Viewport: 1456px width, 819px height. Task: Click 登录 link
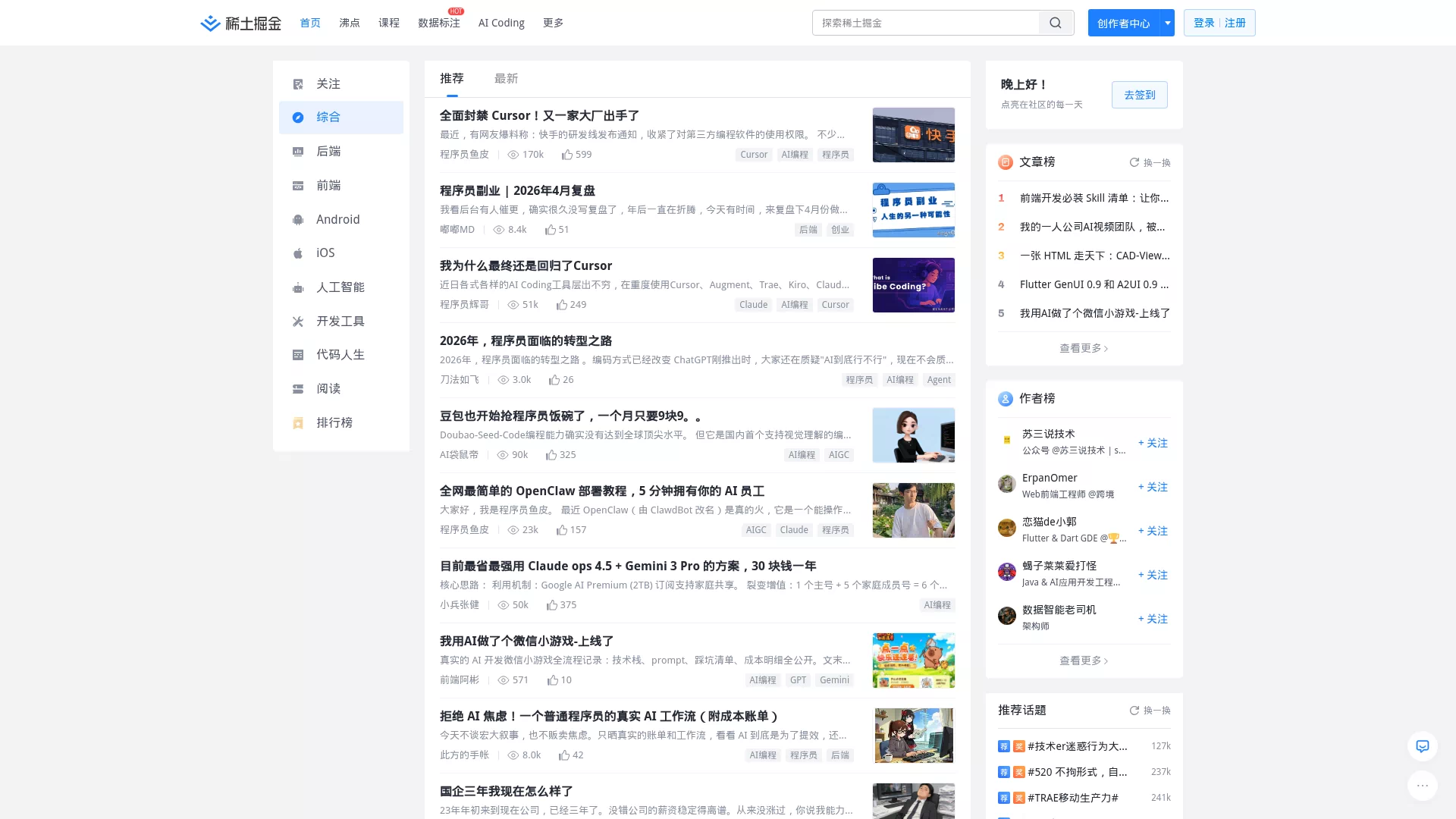pyautogui.click(x=1204, y=23)
